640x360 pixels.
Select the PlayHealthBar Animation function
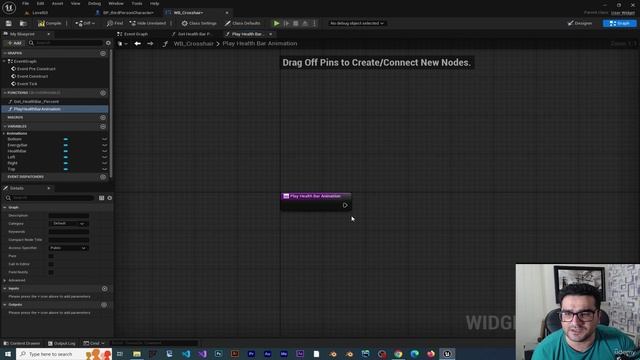(x=55, y=109)
